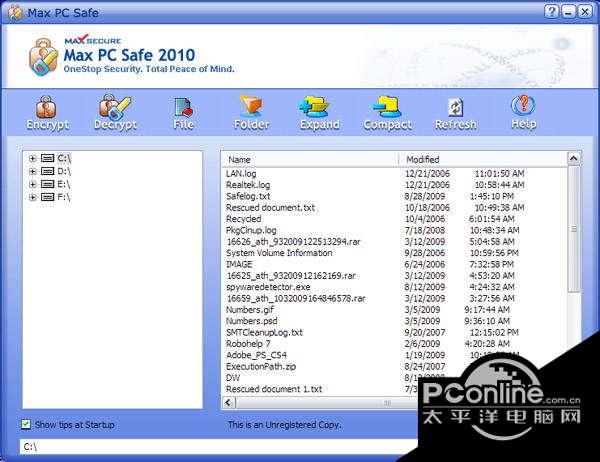Click the Expand safe icon
This screenshot has height=462, width=600.
[x=320, y=113]
